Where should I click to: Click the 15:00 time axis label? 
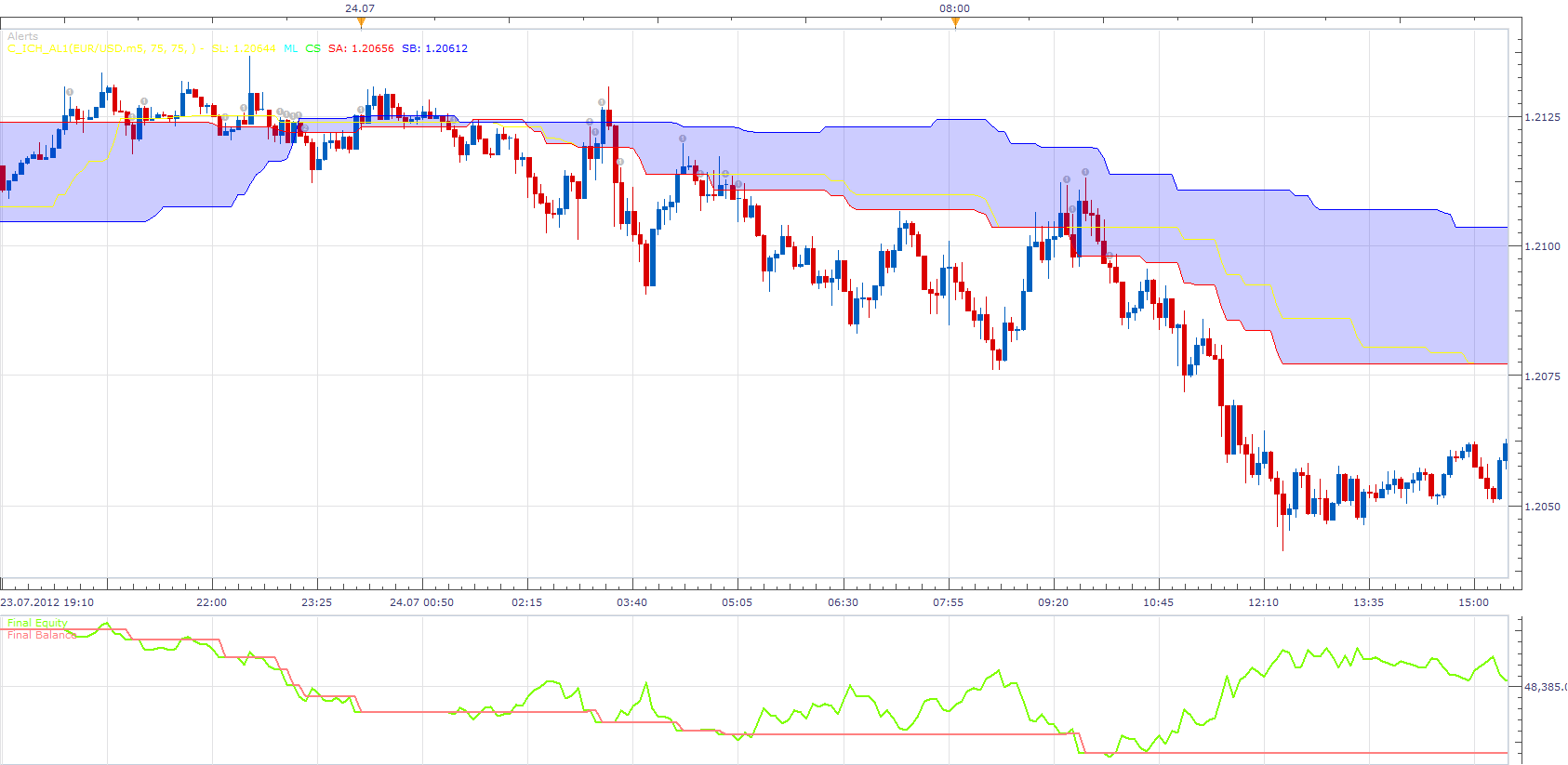click(1473, 602)
